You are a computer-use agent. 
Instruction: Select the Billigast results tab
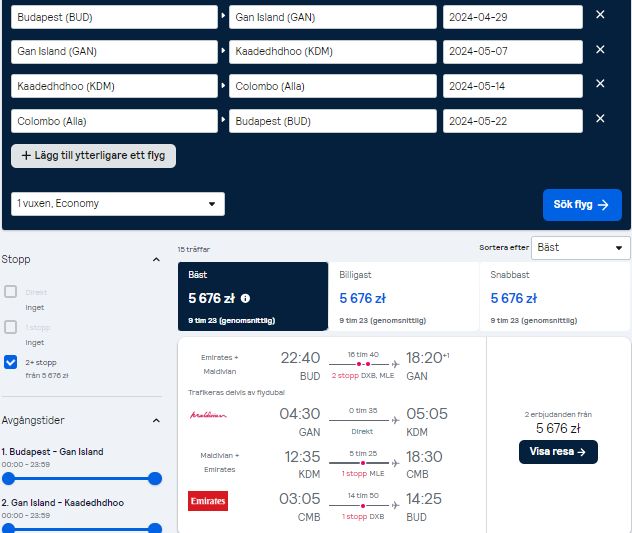point(404,296)
